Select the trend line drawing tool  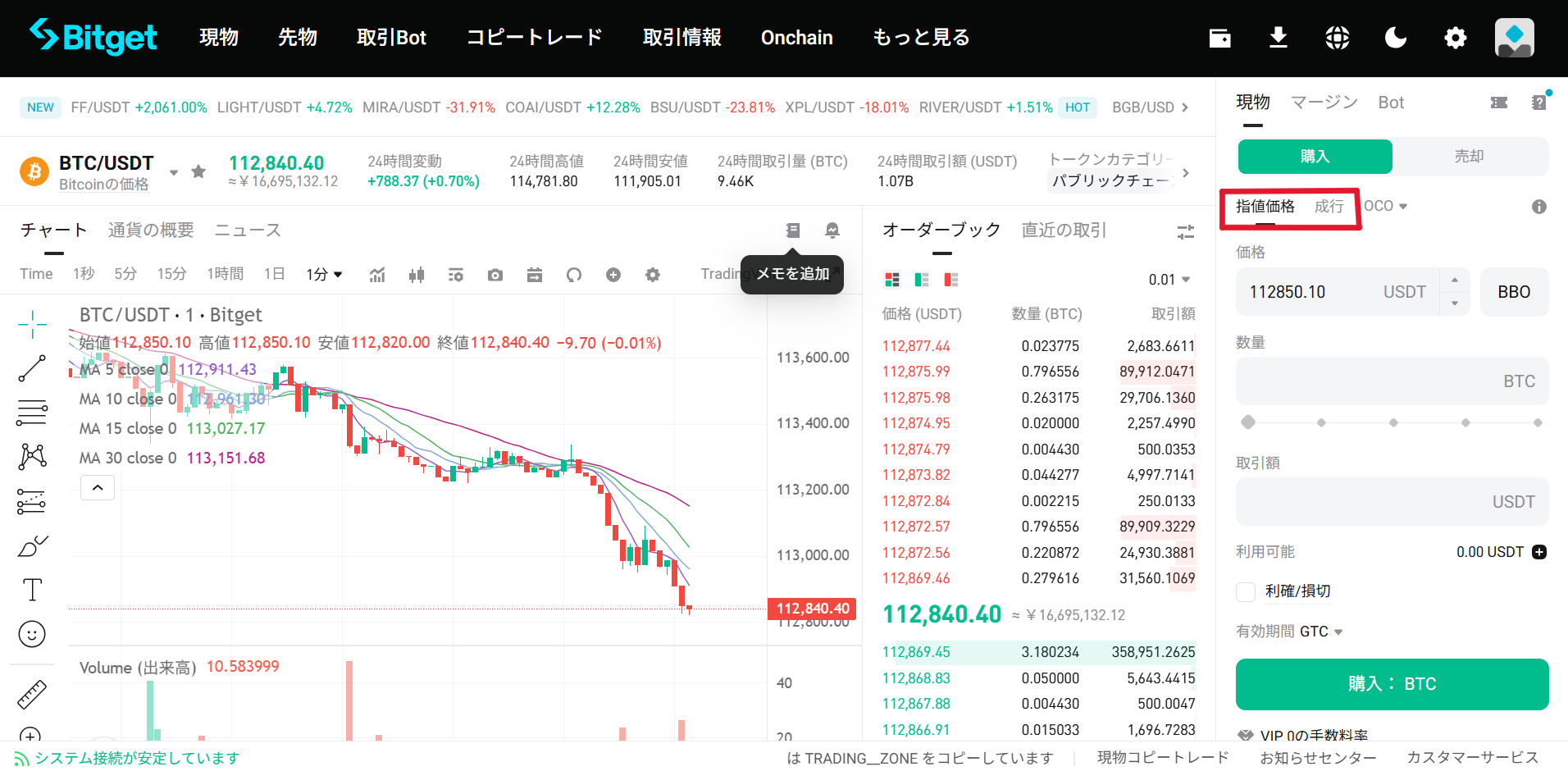pyautogui.click(x=32, y=368)
